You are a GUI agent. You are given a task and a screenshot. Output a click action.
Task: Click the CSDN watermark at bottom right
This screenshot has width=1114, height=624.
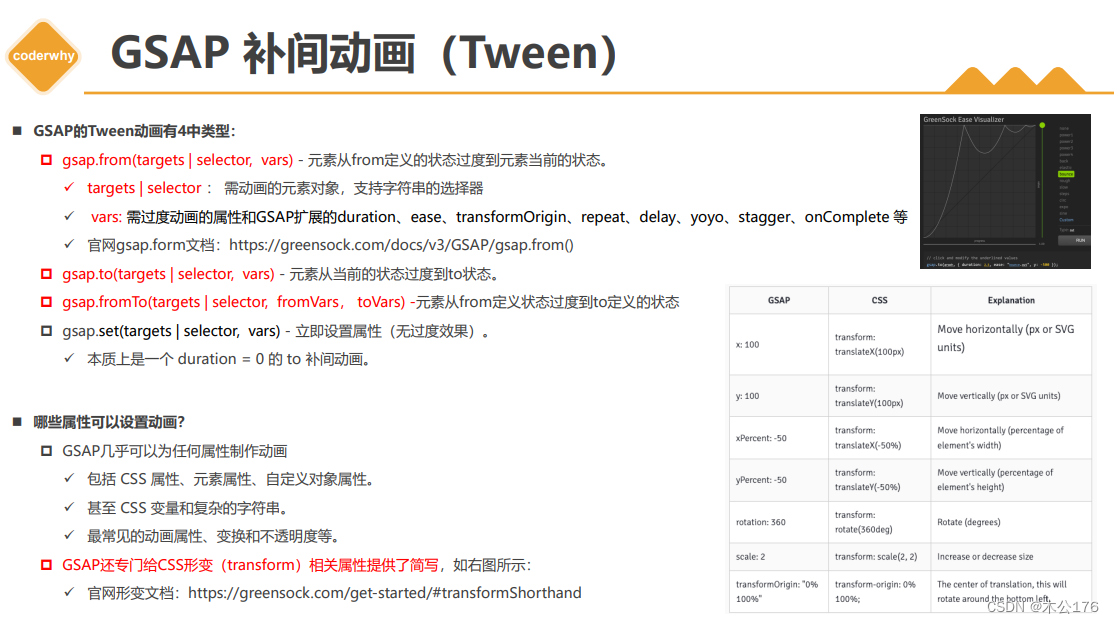tap(1042, 607)
